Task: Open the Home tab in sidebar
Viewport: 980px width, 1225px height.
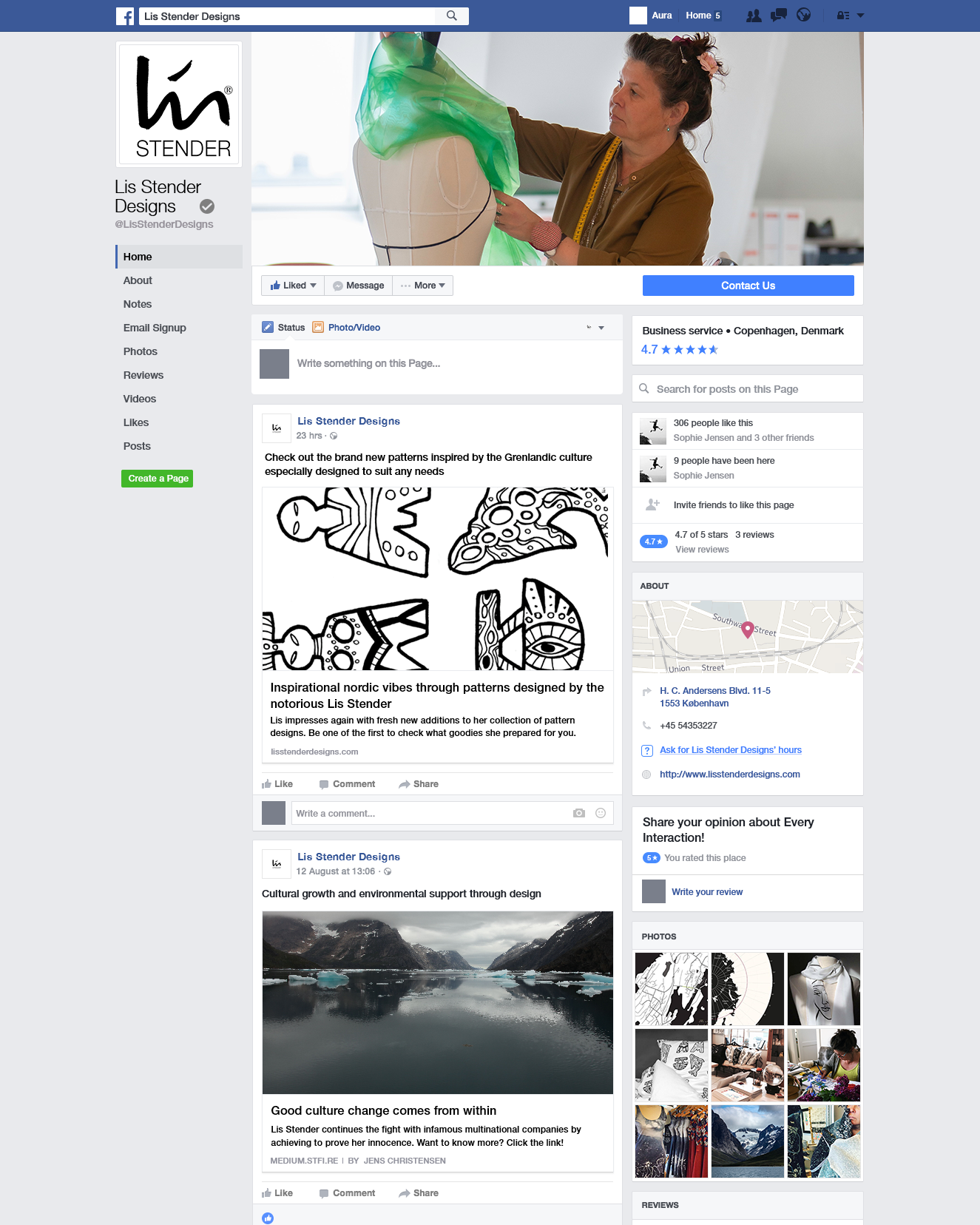Action: coord(179,257)
